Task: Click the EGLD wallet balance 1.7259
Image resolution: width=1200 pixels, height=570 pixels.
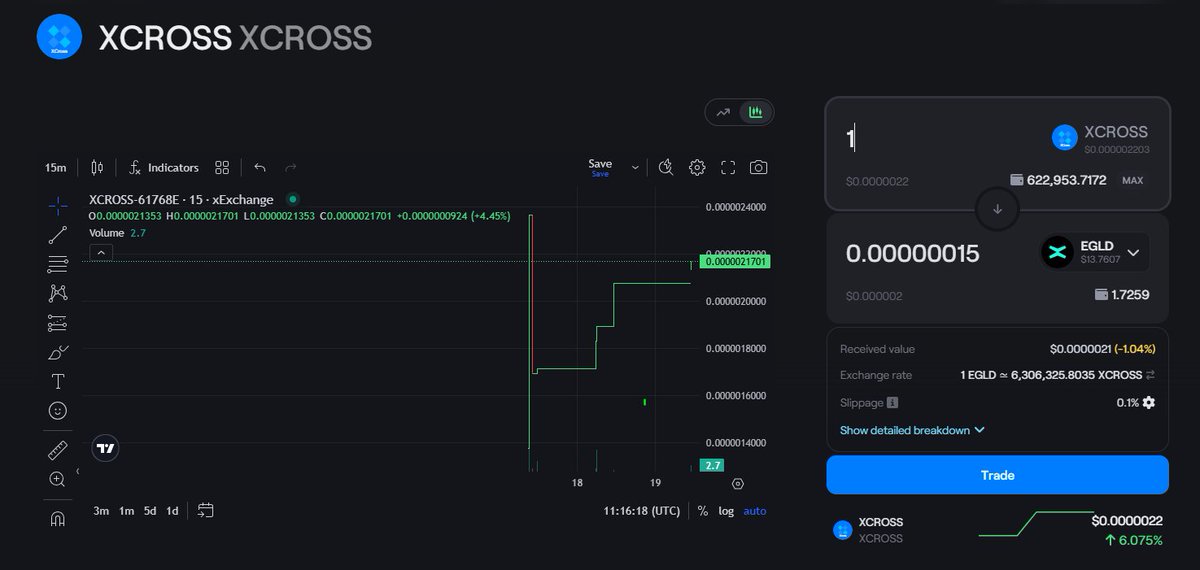Action: point(1122,295)
